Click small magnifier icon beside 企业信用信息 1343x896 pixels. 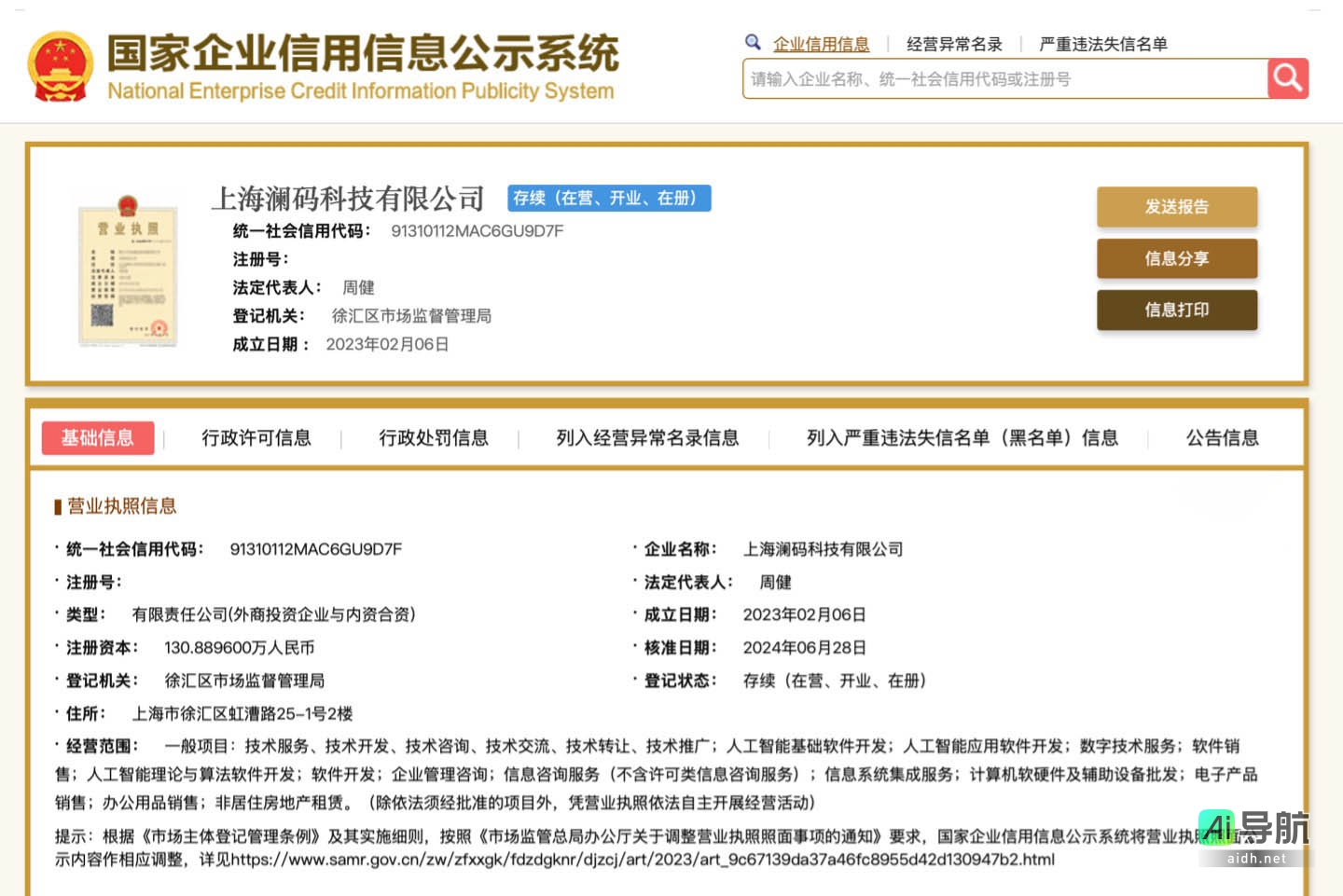753,42
